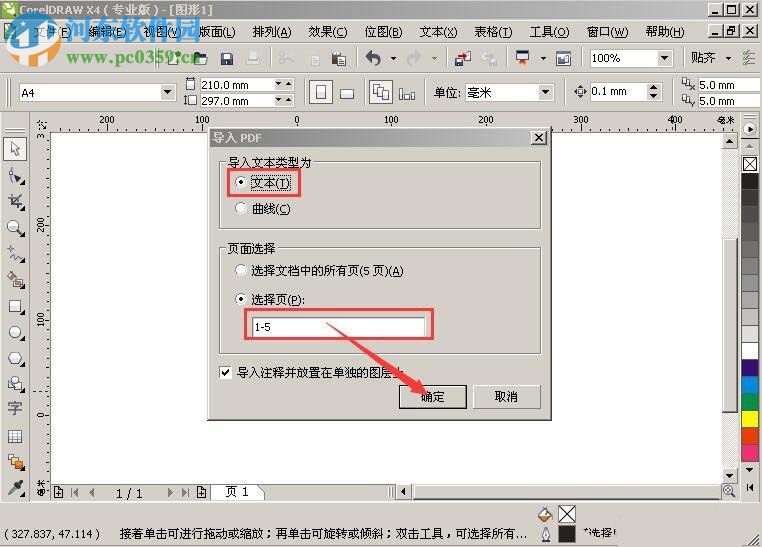This screenshot has height=547, width=762.
Task: Toggle 导入注释 checkbox
Action: click(x=225, y=373)
